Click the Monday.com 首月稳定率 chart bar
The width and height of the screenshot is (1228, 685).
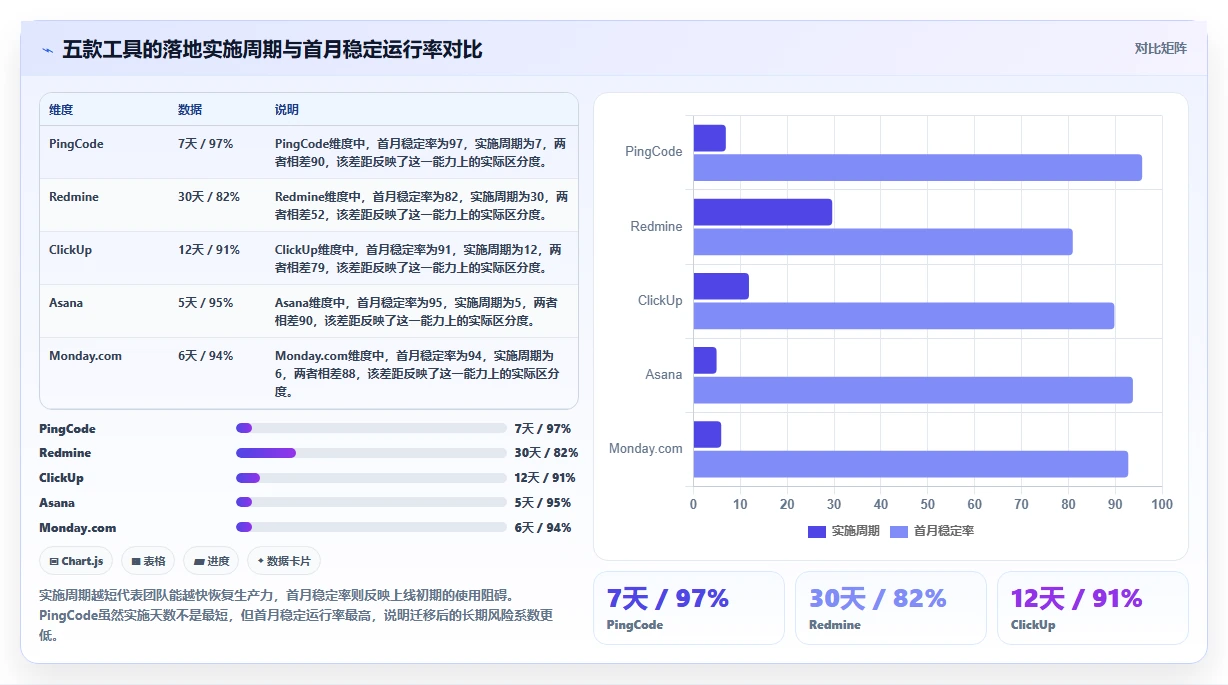click(x=911, y=464)
